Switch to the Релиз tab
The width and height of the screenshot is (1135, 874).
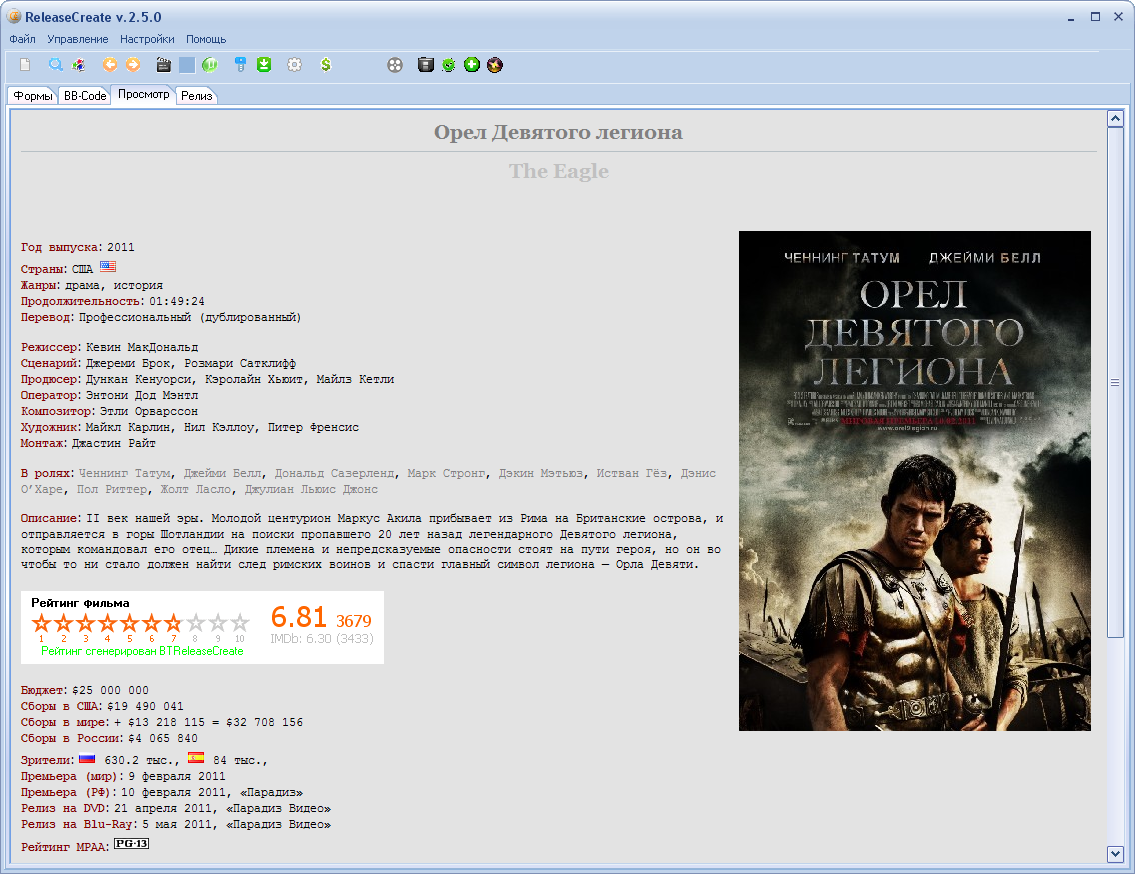[197, 96]
